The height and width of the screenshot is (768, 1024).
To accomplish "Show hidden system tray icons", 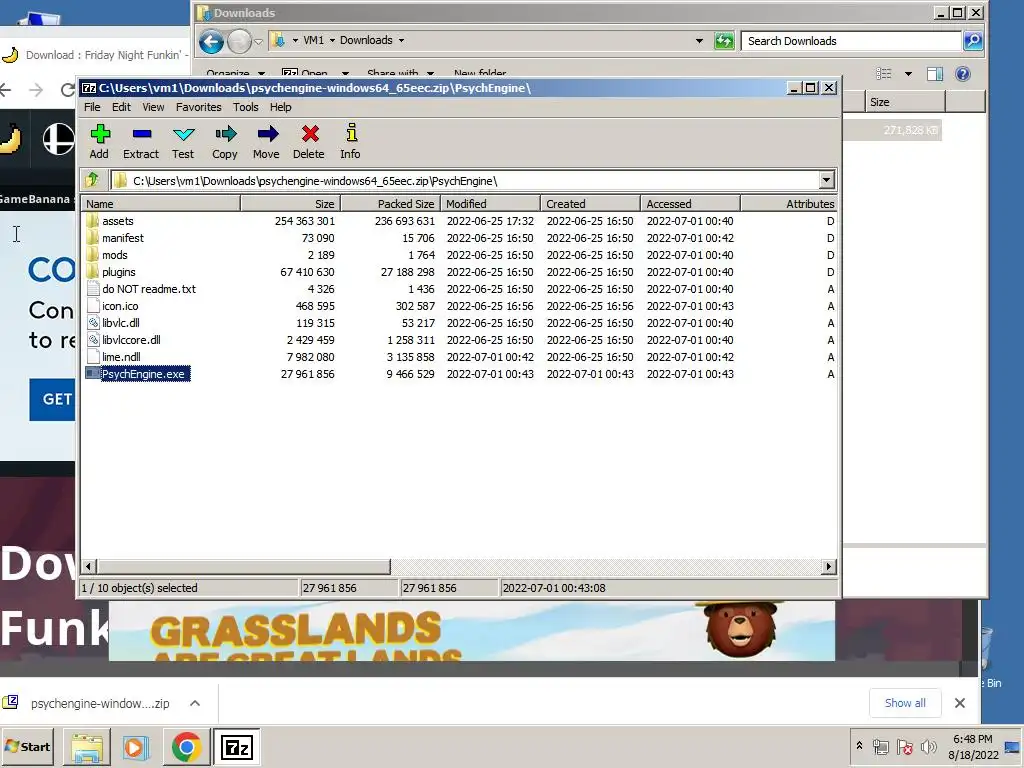I will tap(859, 746).
